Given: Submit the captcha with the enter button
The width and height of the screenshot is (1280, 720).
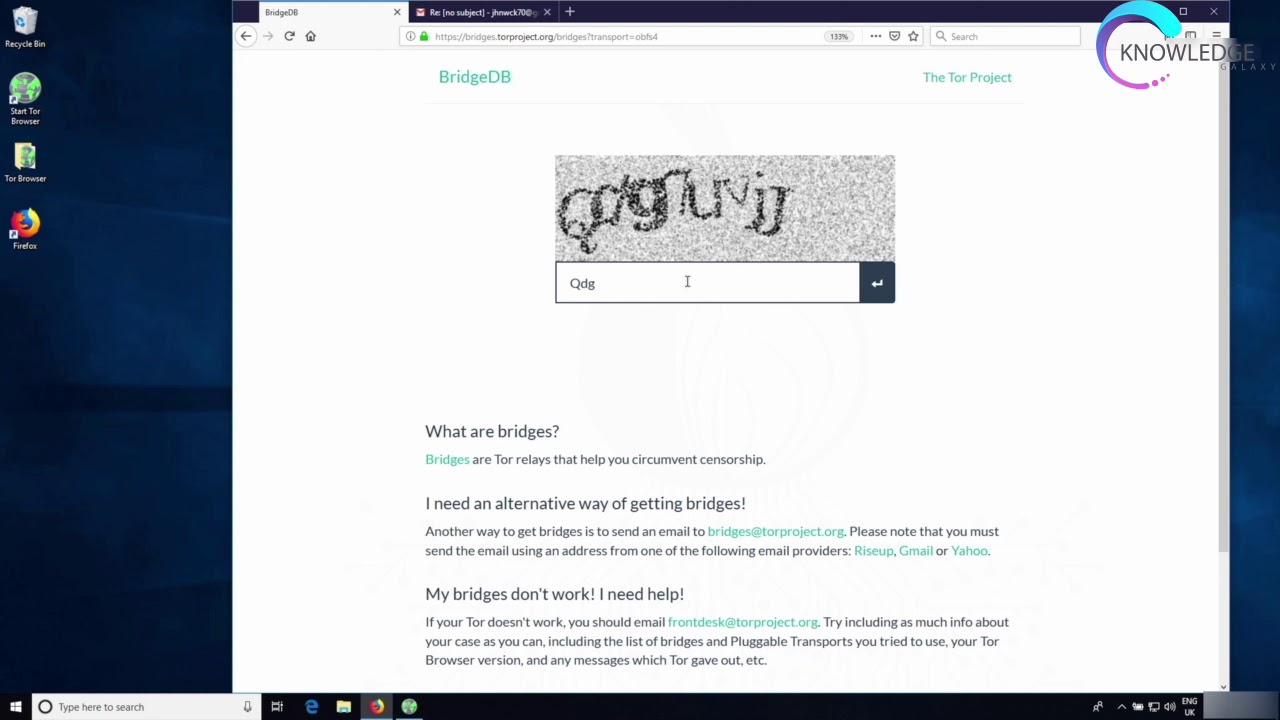Looking at the screenshot, I should (x=877, y=283).
